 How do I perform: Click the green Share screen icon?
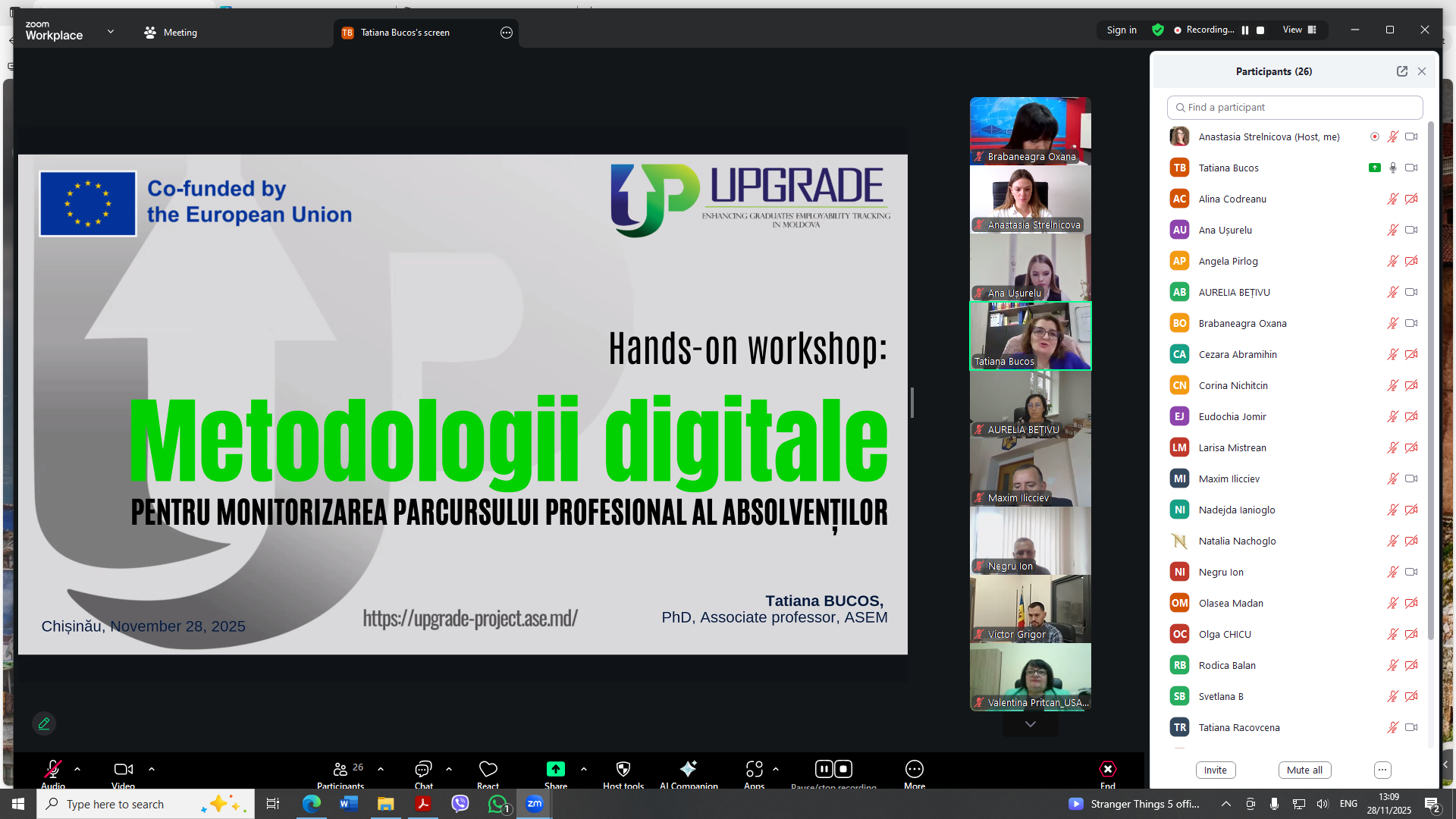(x=555, y=769)
